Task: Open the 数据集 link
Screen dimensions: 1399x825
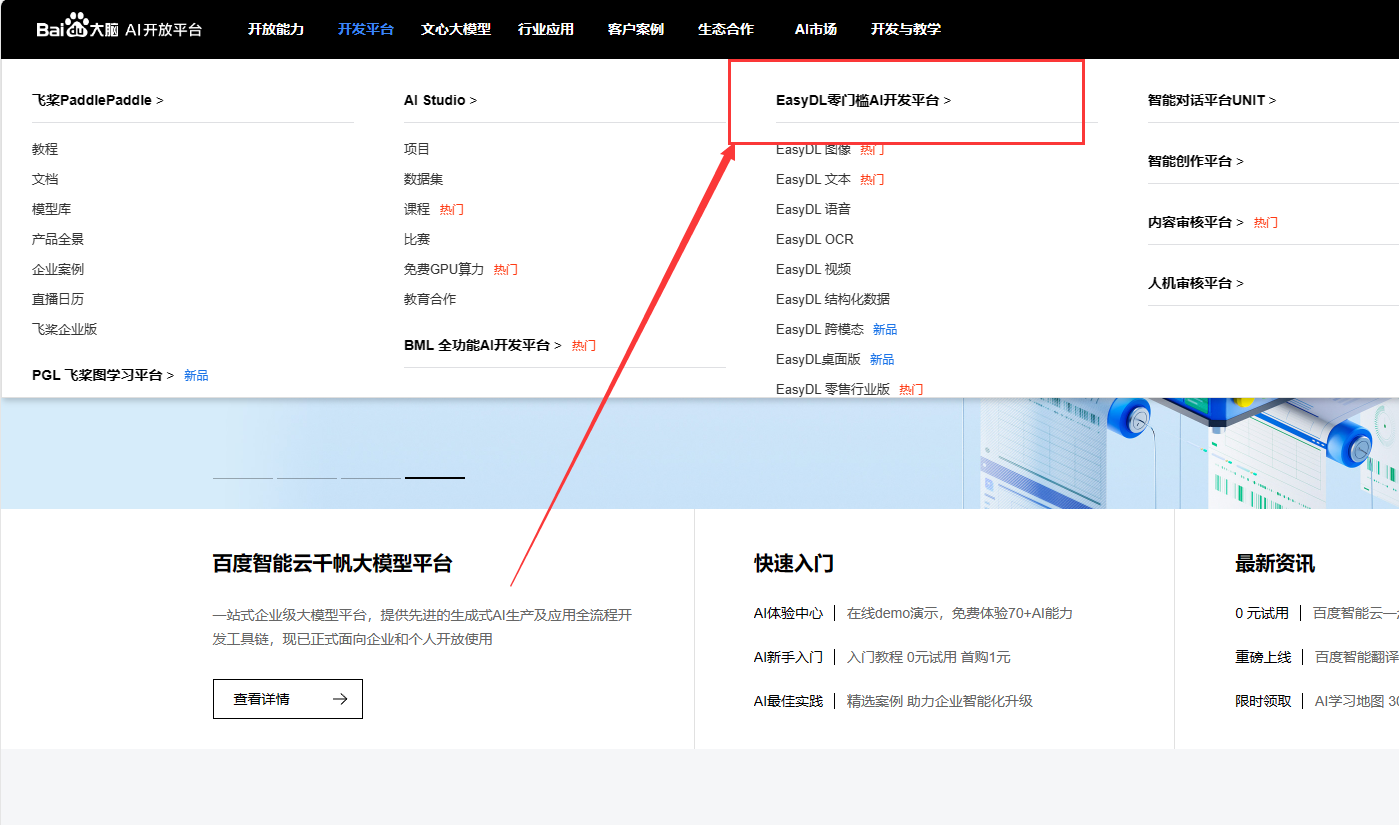Action: (x=424, y=179)
